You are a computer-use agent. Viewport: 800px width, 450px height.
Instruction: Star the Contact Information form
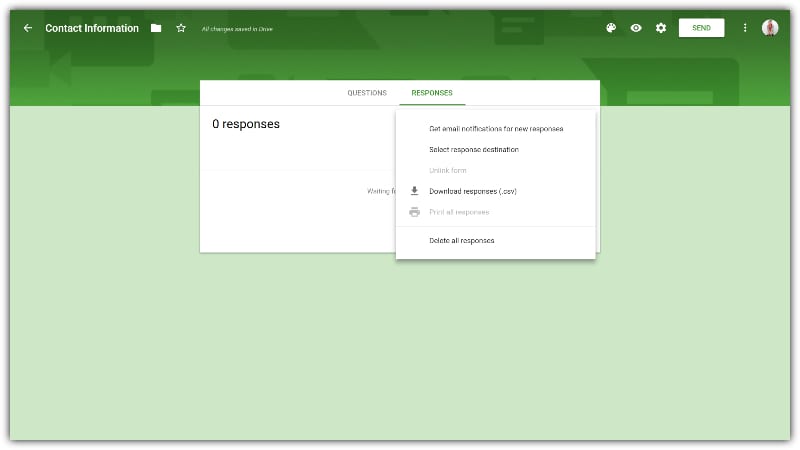coord(181,28)
